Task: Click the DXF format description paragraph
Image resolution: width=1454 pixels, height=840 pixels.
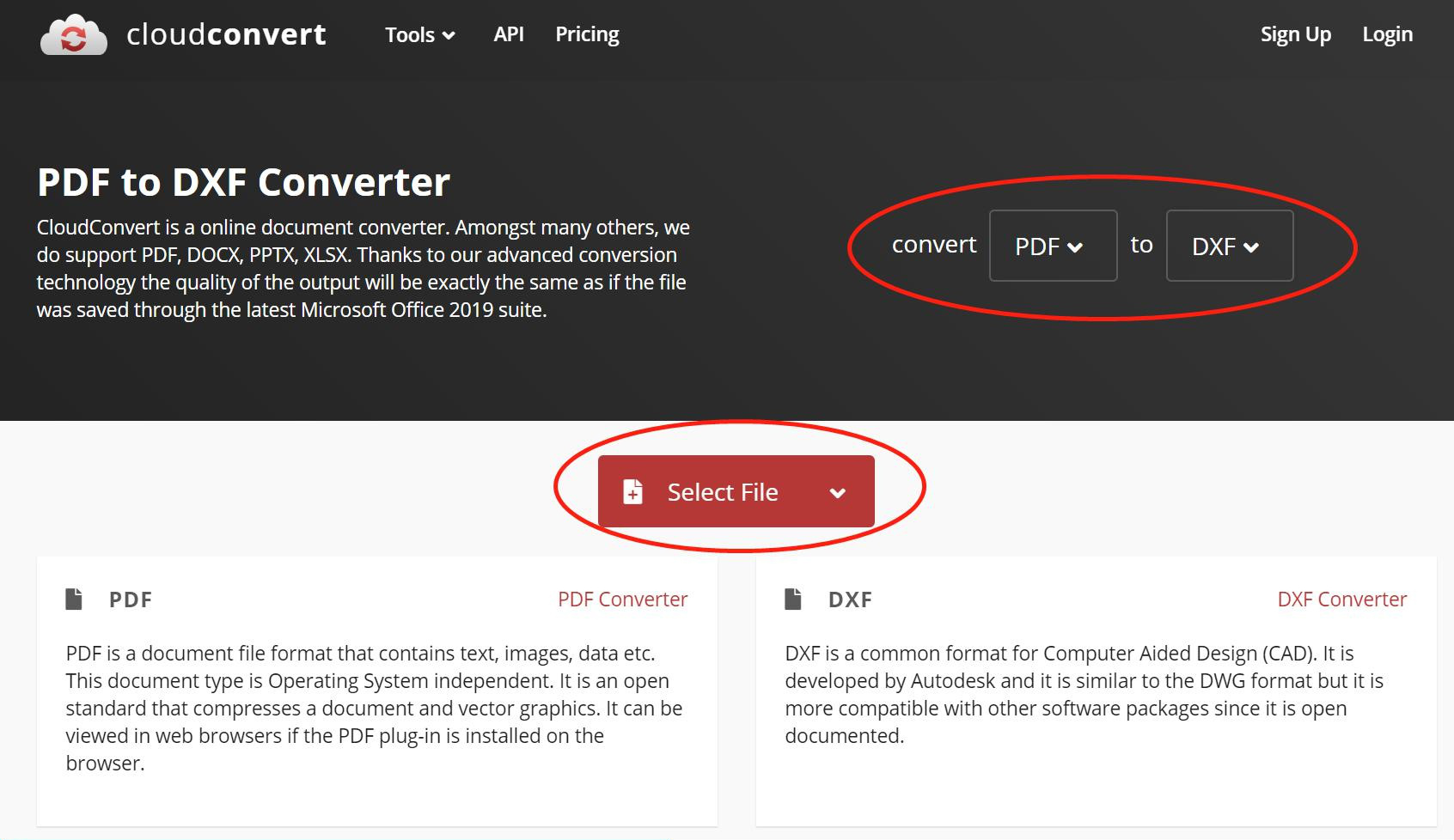Action: [x=1083, y=694]
